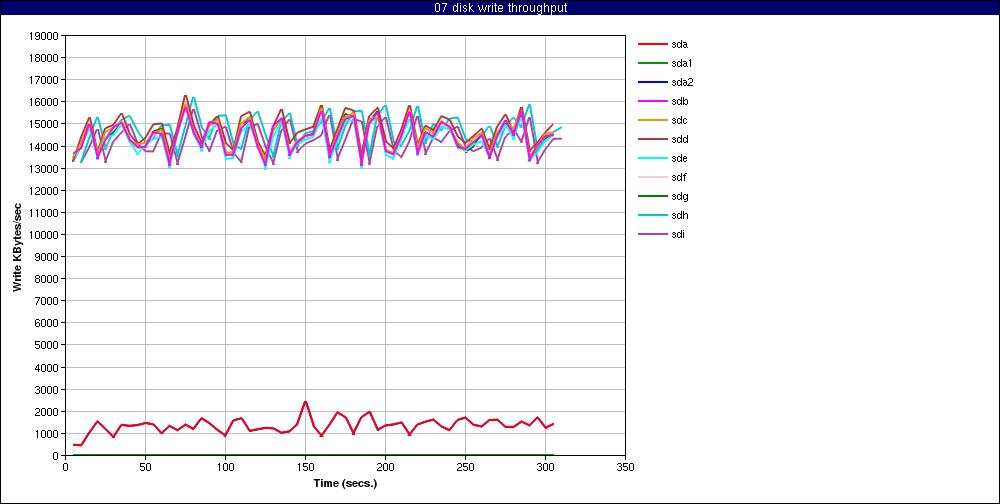Click the 'Write KBytes/sec' axis label
This screenshot has height=504, width=1000.
tap(18, 246)
